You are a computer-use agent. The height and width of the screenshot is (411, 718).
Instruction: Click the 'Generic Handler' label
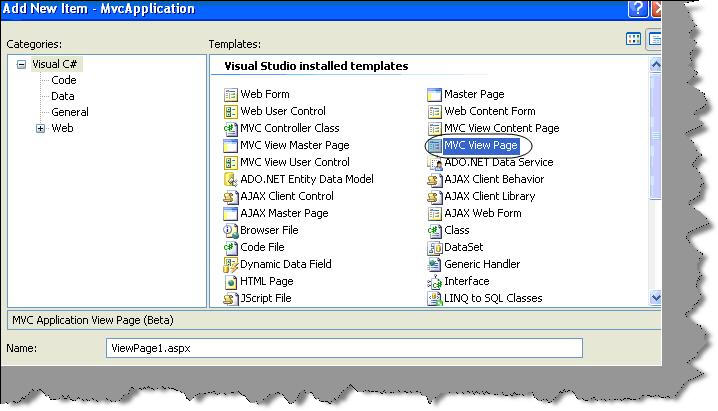[x=482, y=264]
